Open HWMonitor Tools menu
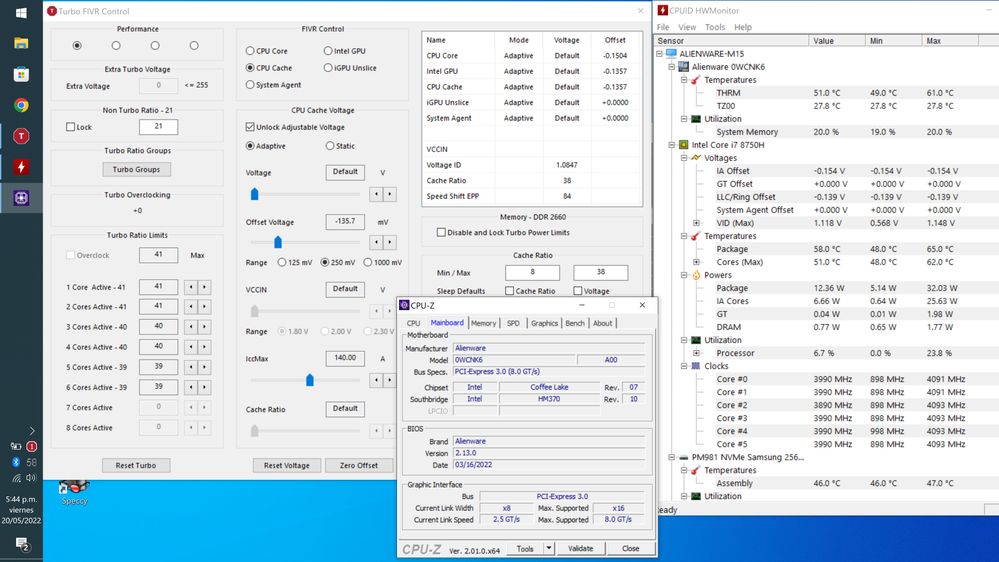Screen dimensions: 999x562 (715, 27)
